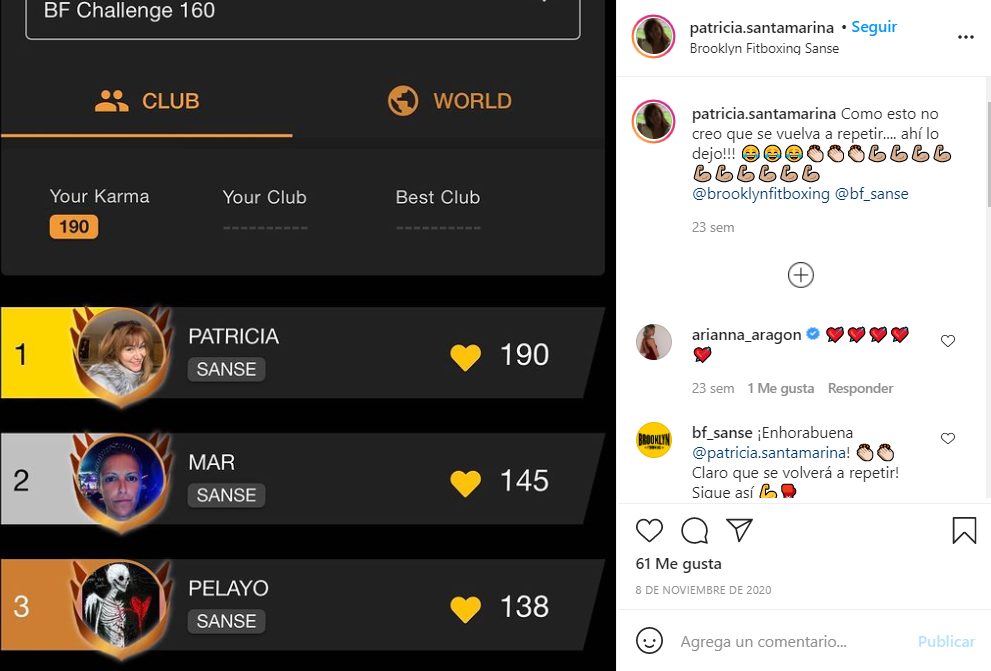Open the @bf_sanse mention link
The image size is (991, 671).
tap(872, 193)
